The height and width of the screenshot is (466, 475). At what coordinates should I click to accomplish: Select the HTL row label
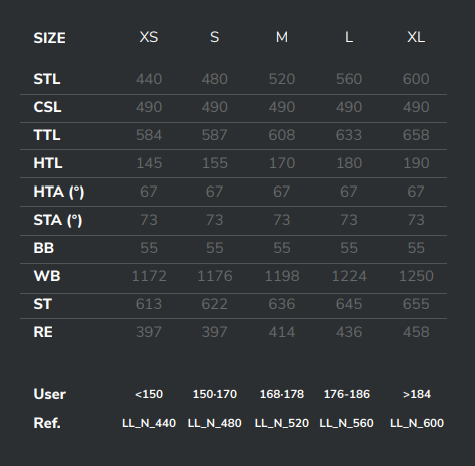pyautogui.click(x=48, y=163)
